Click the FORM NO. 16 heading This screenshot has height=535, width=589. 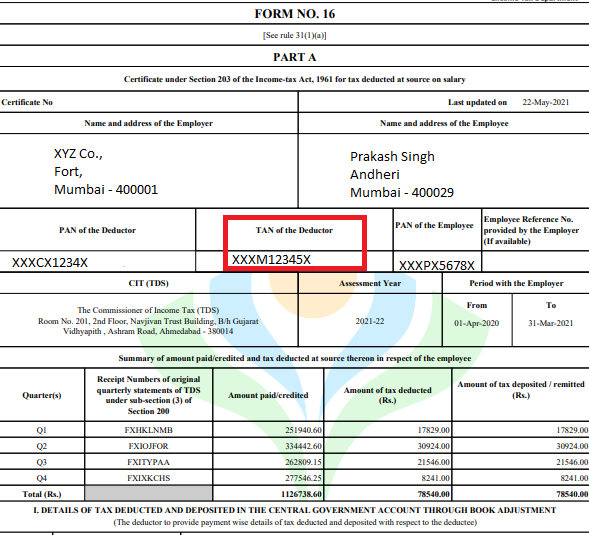(x=294, y=14)
